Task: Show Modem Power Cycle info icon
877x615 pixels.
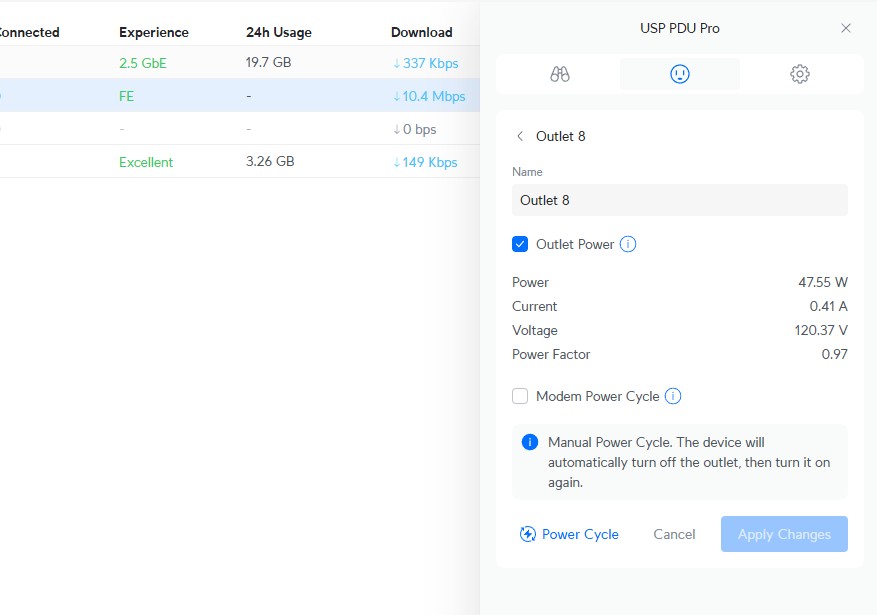Action: tap(673, 396)
